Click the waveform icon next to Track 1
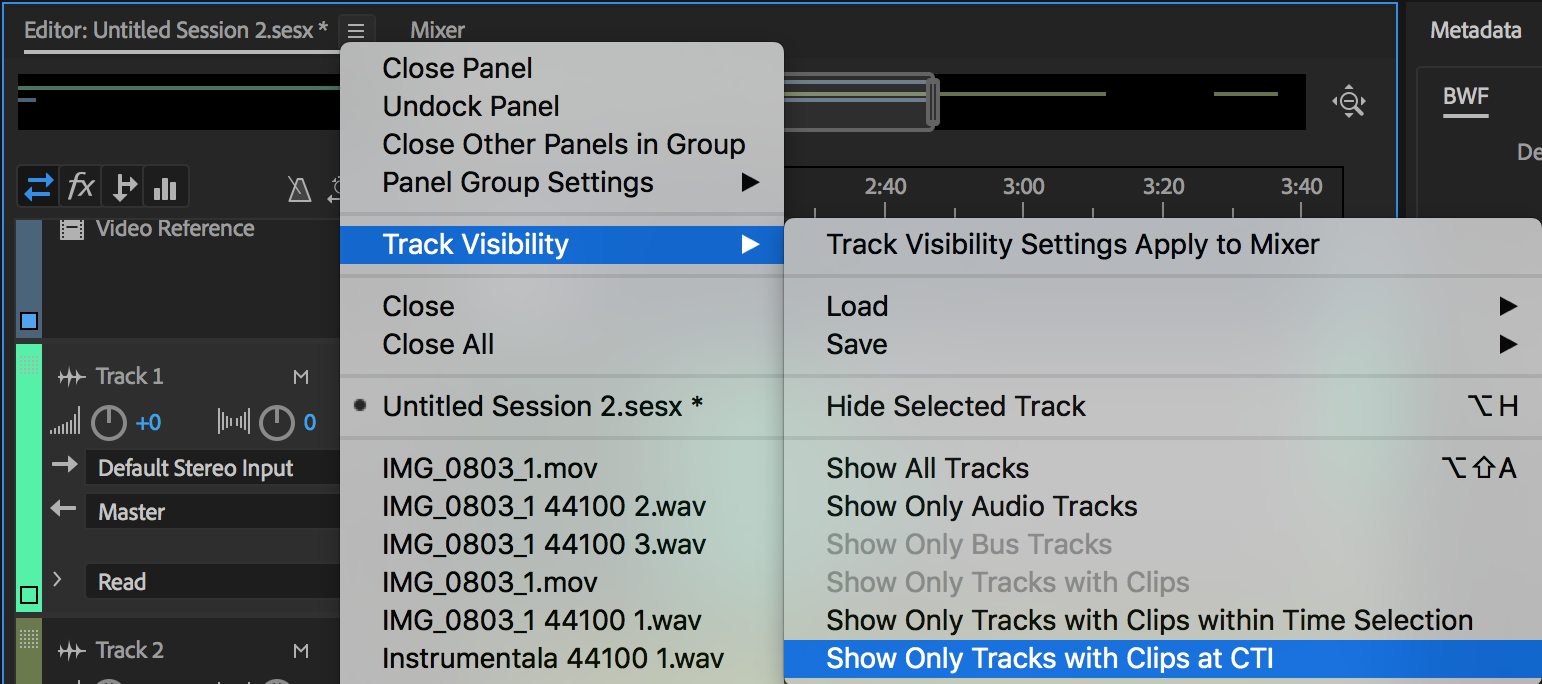 point(68,376)
